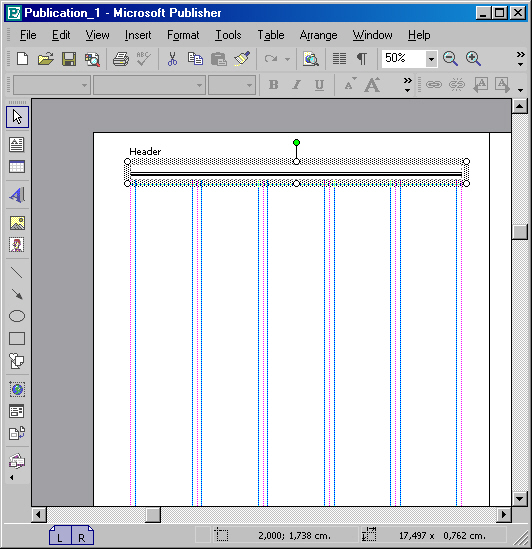Select the Picture Frame tool
Screen dimensions: 532x549
pyautogui.click(x=16, y=223)
